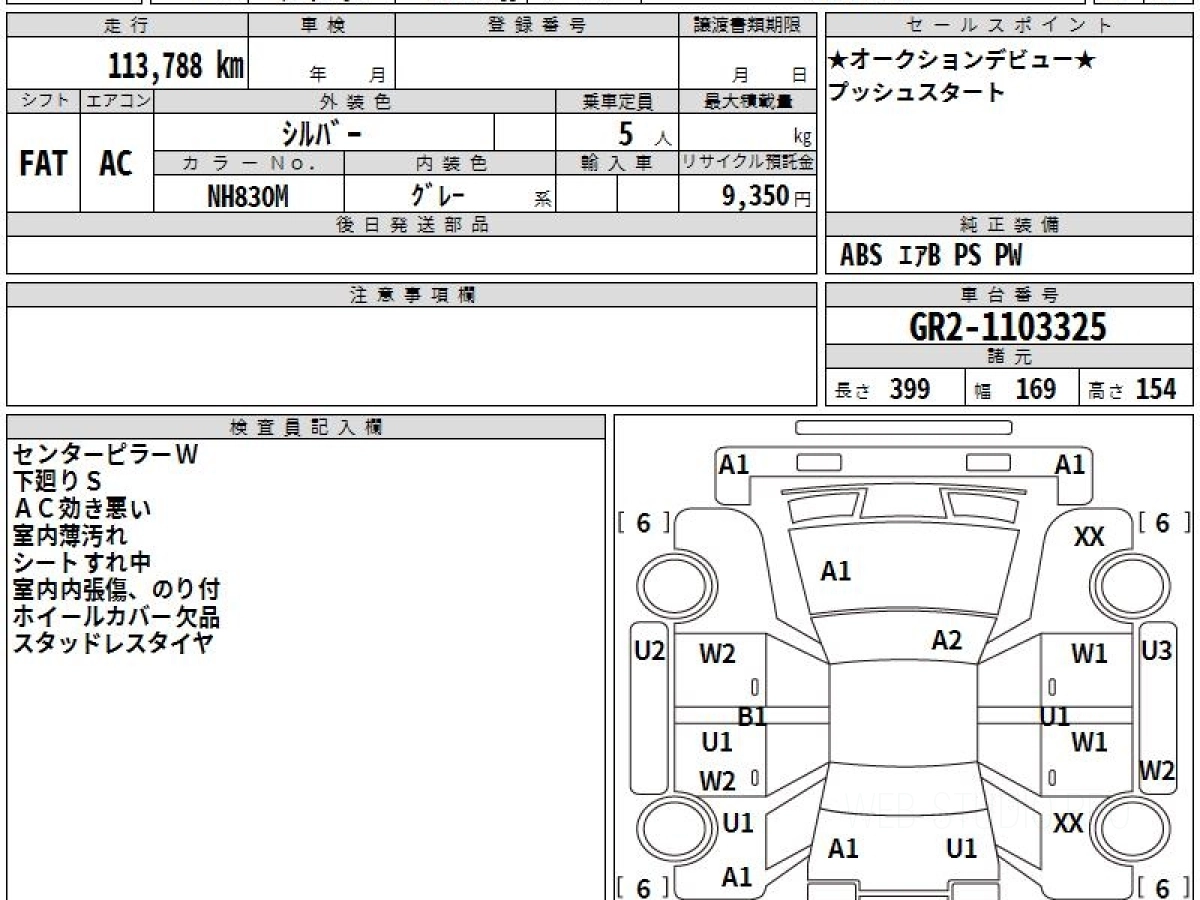1200x900 pixels.
Task: Click the U1 mark next to the rear-panel A1
Action: click(x=961, y=849)
